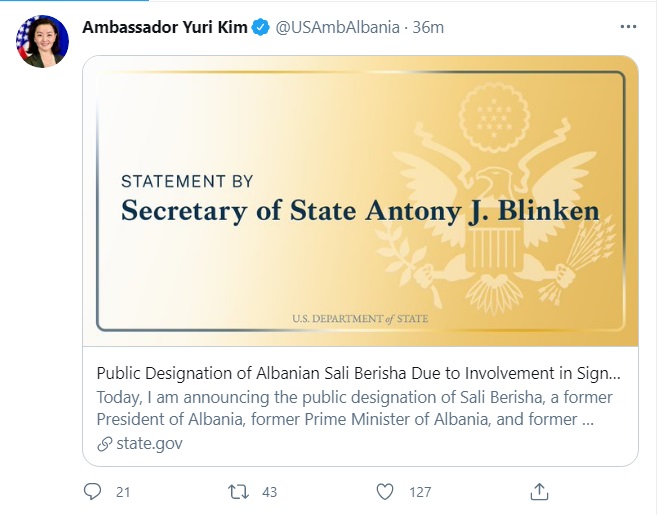Click the 43 retweets count
667x515 pixels.
(x=269, y=492)
